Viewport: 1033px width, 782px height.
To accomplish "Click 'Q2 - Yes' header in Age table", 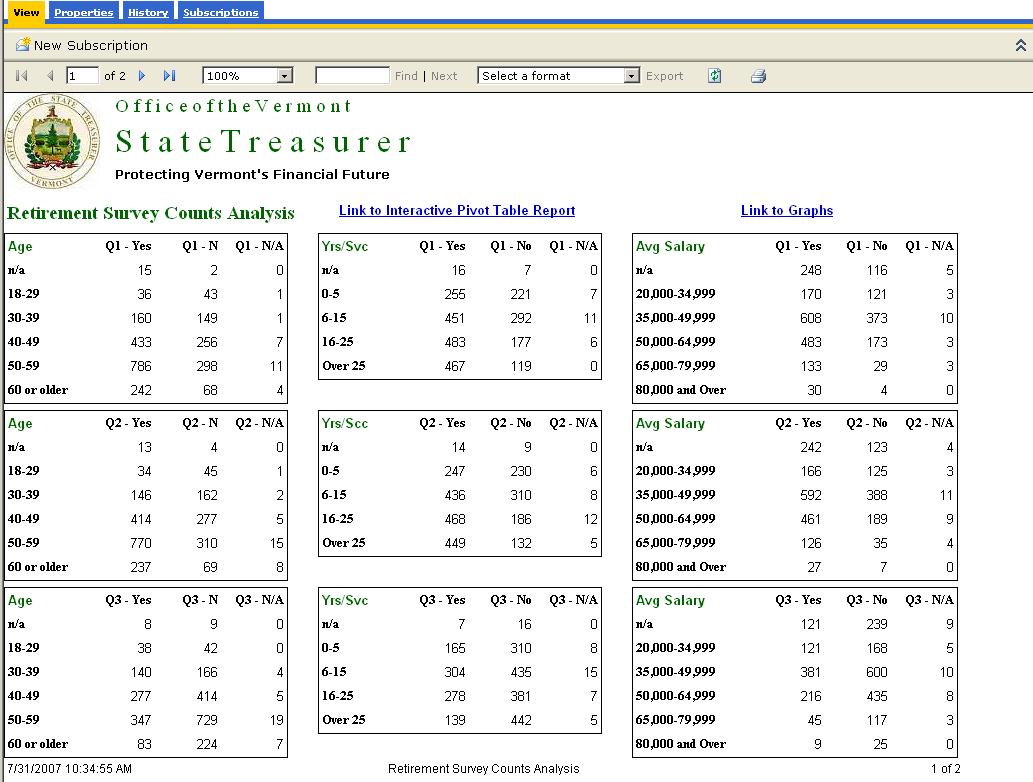I will [x=128, y=423].
